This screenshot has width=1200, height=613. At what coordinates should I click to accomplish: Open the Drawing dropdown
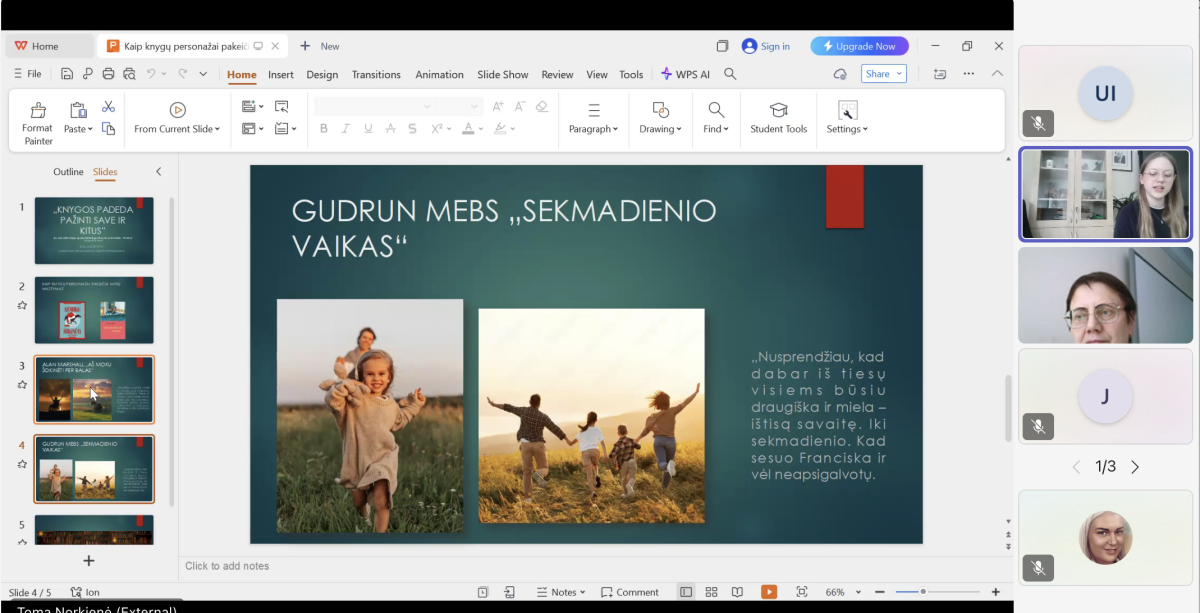point(660,118)
